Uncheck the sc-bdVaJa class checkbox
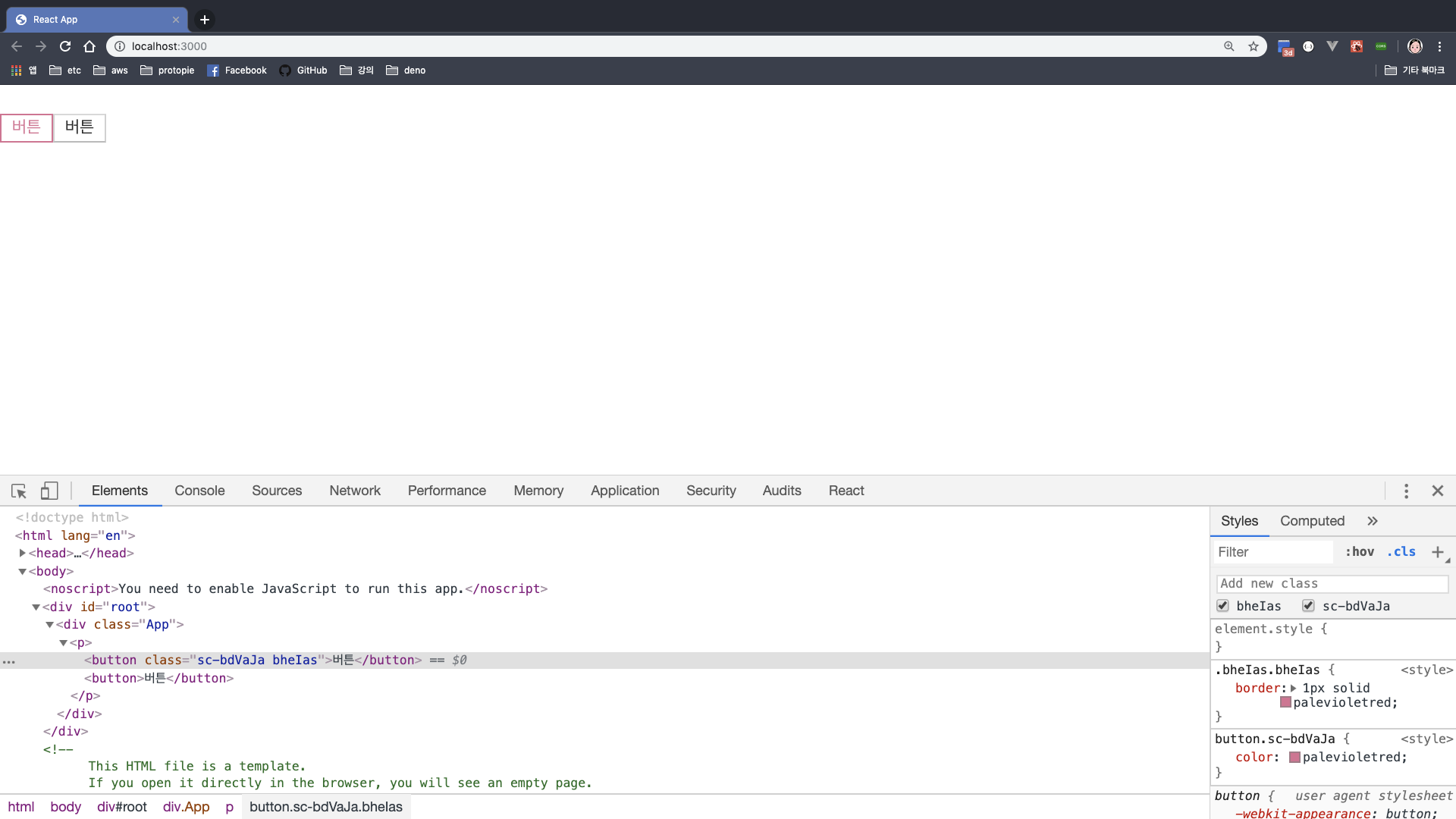 pos(1308,606)
